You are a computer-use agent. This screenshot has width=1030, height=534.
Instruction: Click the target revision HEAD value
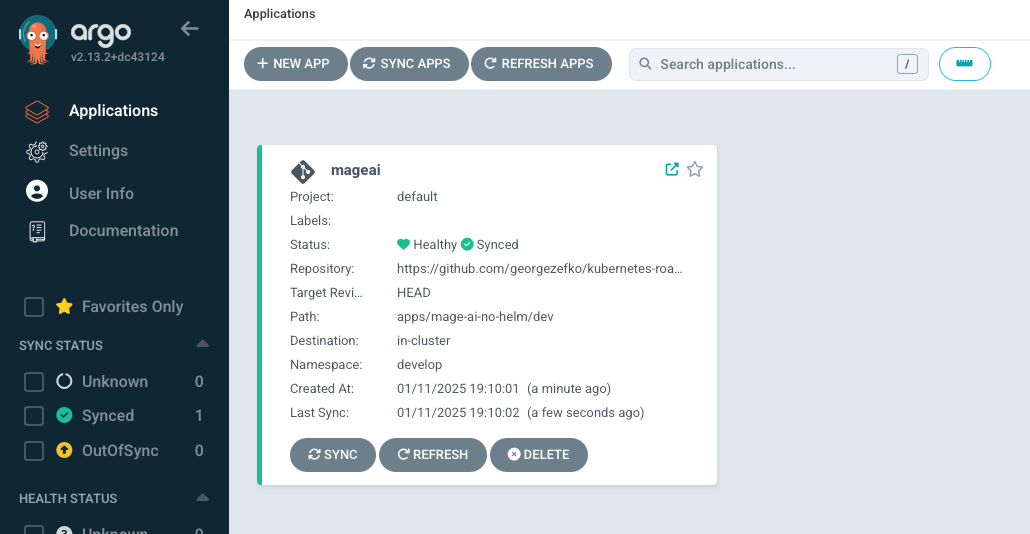[x=414, y=293]
